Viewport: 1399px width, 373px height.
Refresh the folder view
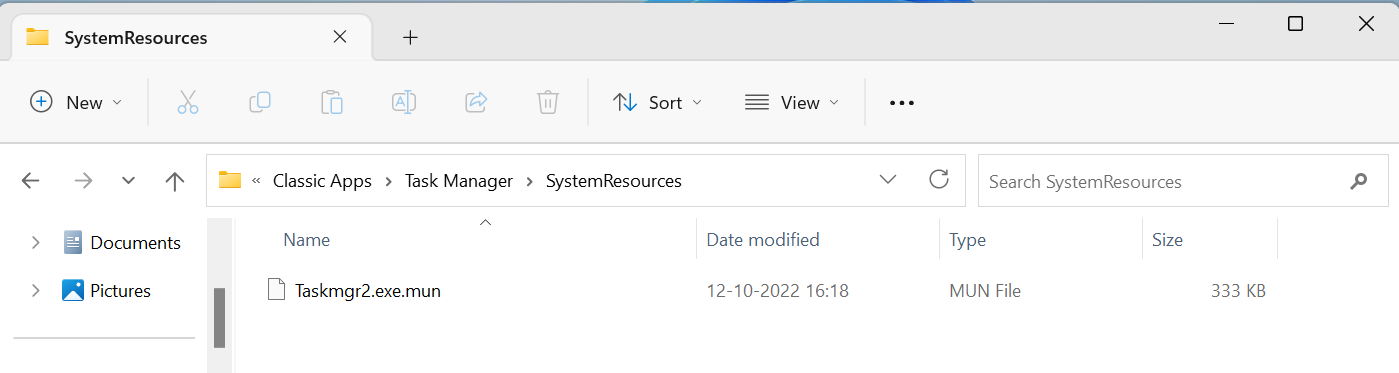pyautogui.click(x=938, y=180)
